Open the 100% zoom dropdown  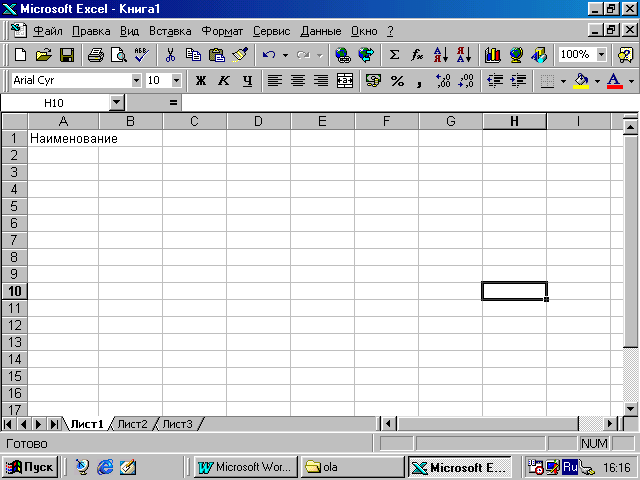coord(601,54)
